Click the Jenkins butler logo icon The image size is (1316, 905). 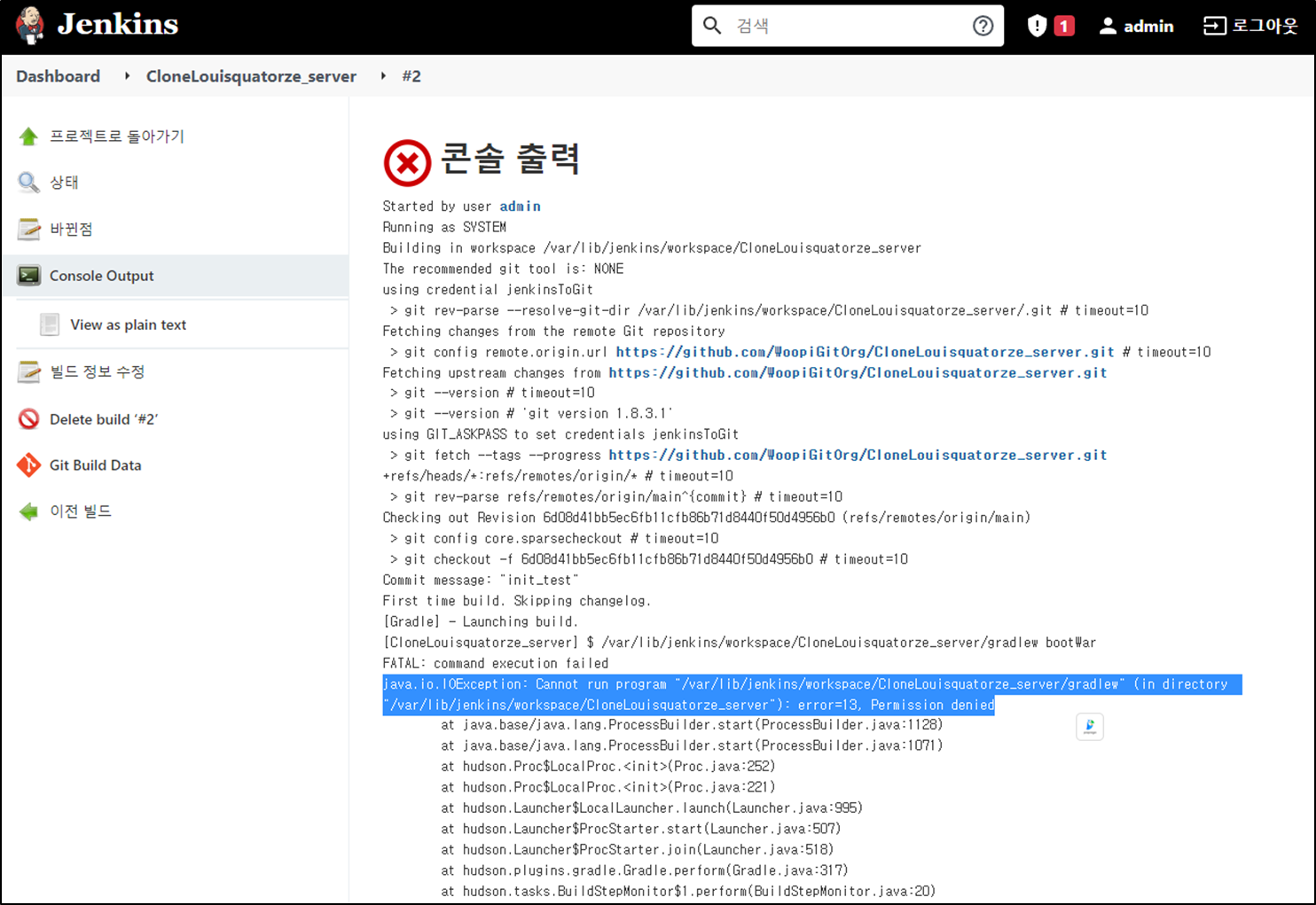[x=30, y=25]
